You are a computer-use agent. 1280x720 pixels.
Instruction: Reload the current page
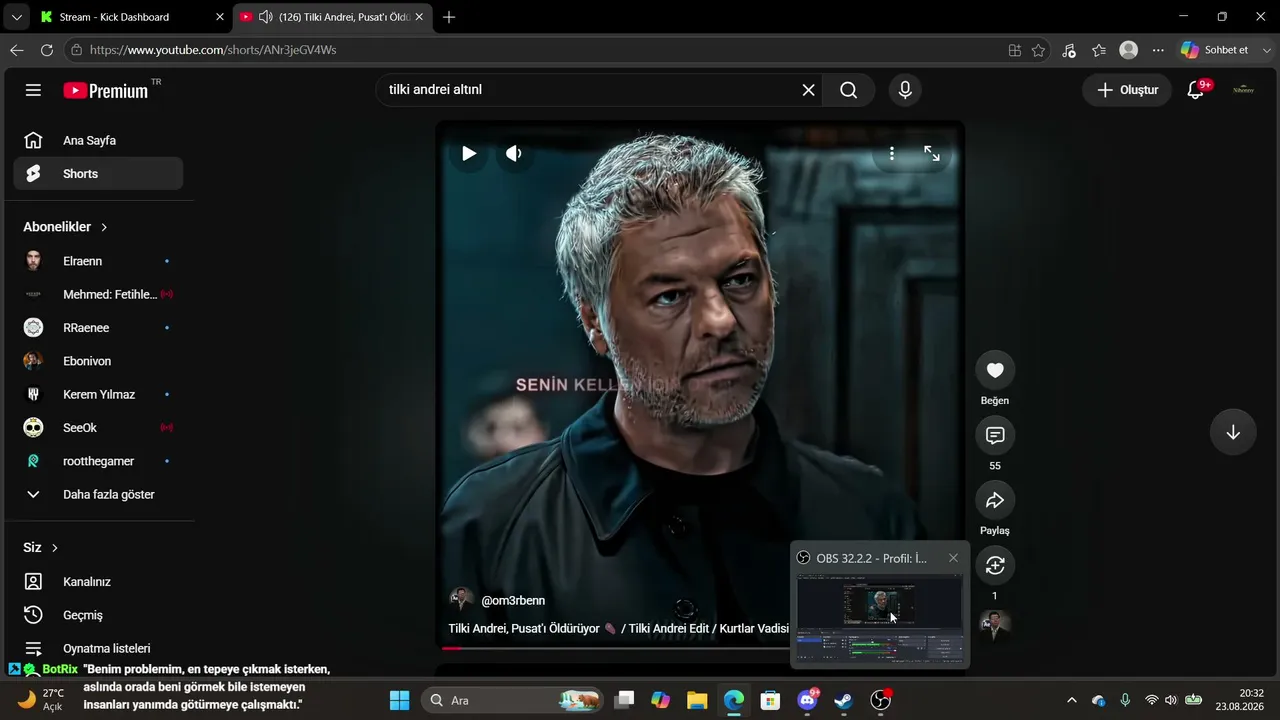point(46,50)
